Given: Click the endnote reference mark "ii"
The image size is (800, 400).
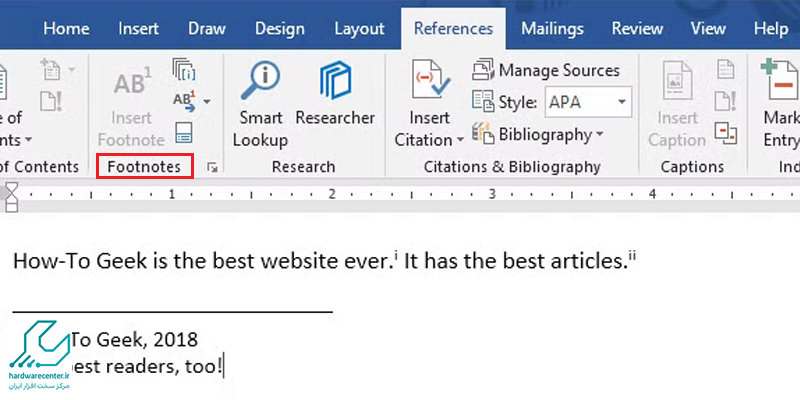Looking at the screenshot, I should pos(632,256).
